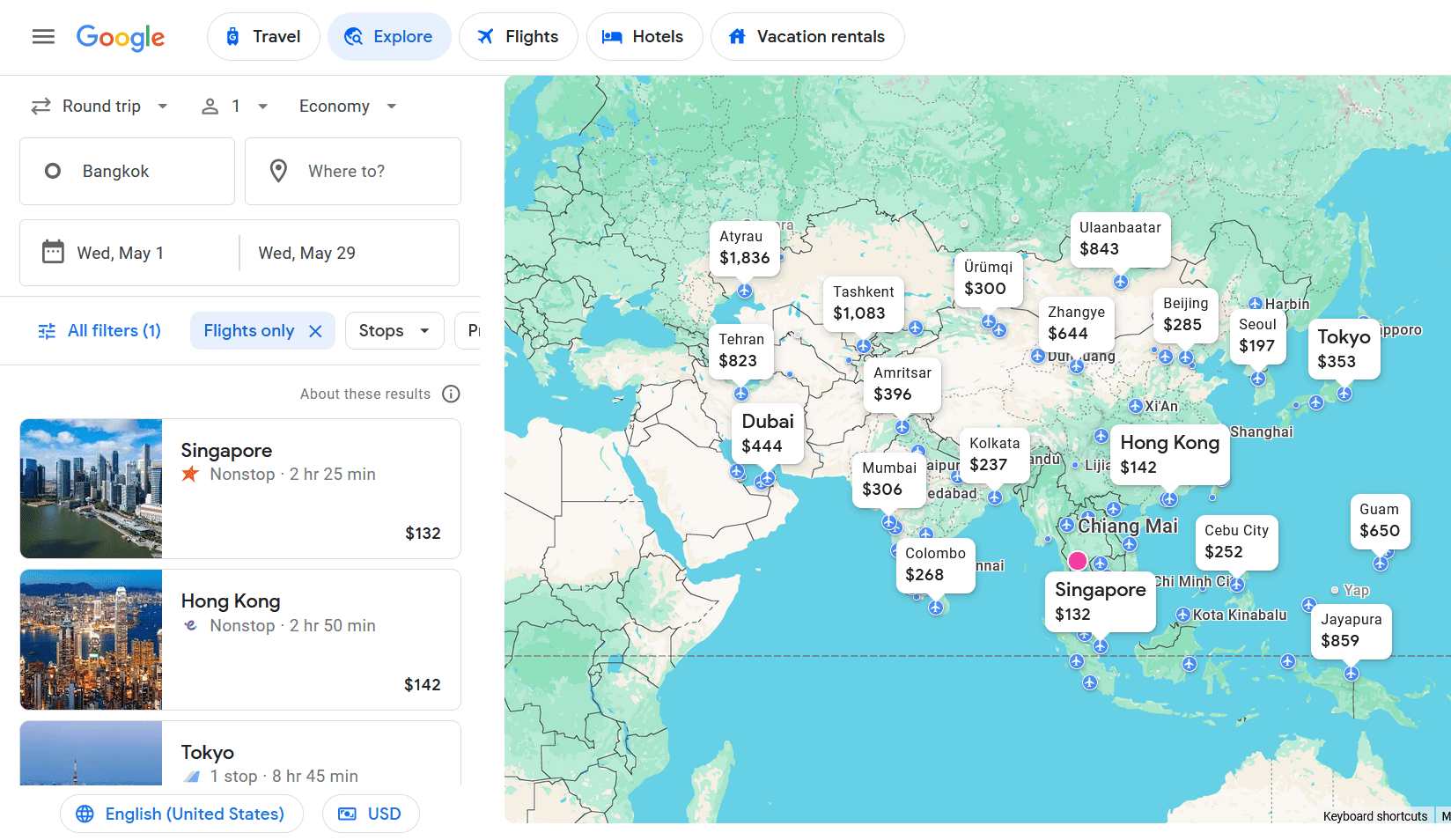Image resolution: width=1451 pixels, height=840 pixels.
Task: Open the navigation hamburger menu
Action: pos(43,36)
